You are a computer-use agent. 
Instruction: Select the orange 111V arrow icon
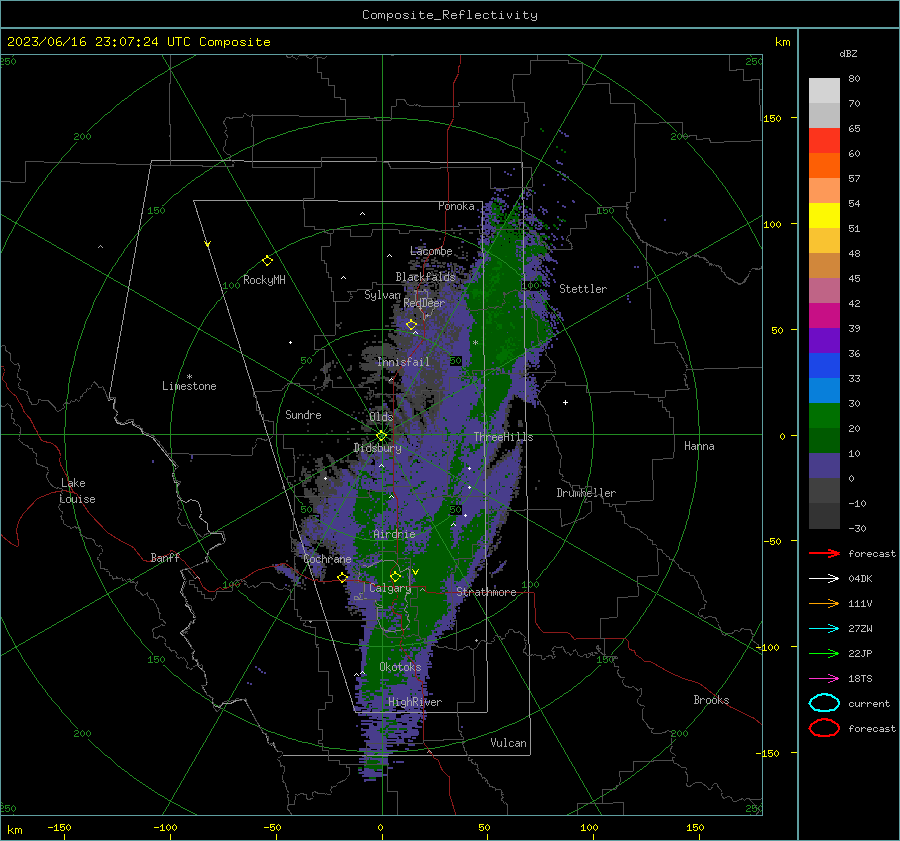(824, 603)
